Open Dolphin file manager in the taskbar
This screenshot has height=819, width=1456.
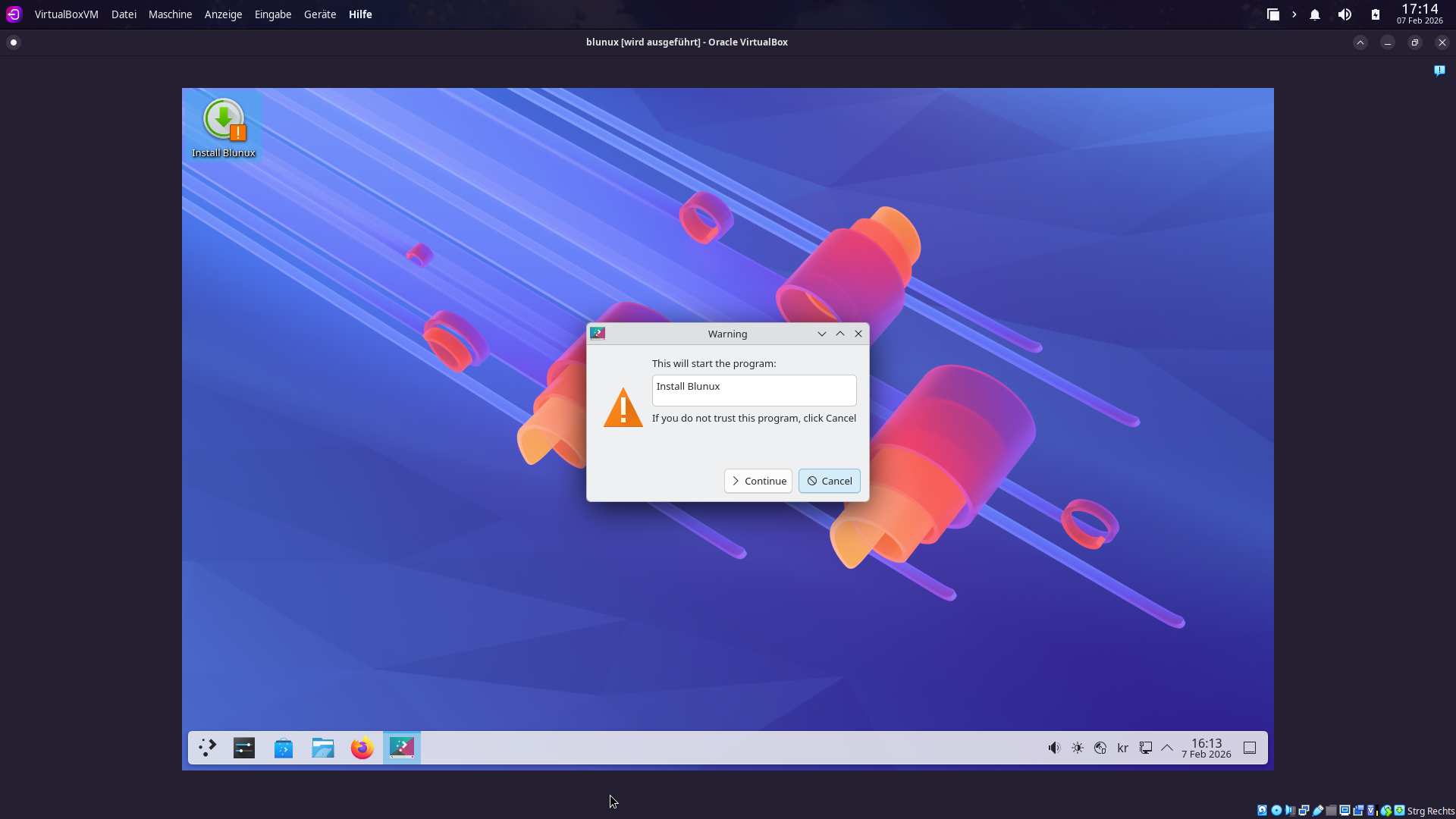pyautogui.click(x=323, y=748)
